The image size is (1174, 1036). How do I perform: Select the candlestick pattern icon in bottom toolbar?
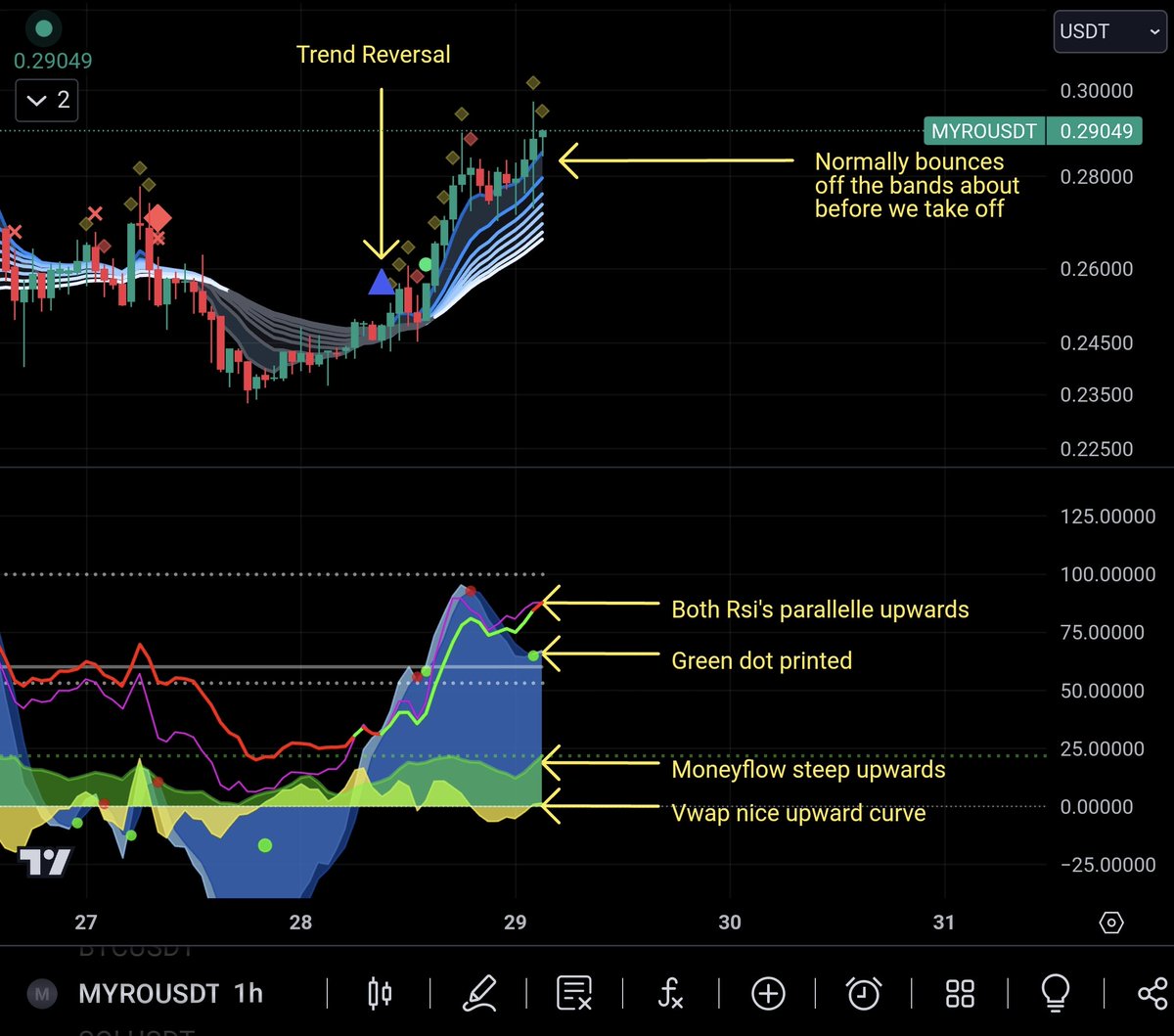coord(380,993)
